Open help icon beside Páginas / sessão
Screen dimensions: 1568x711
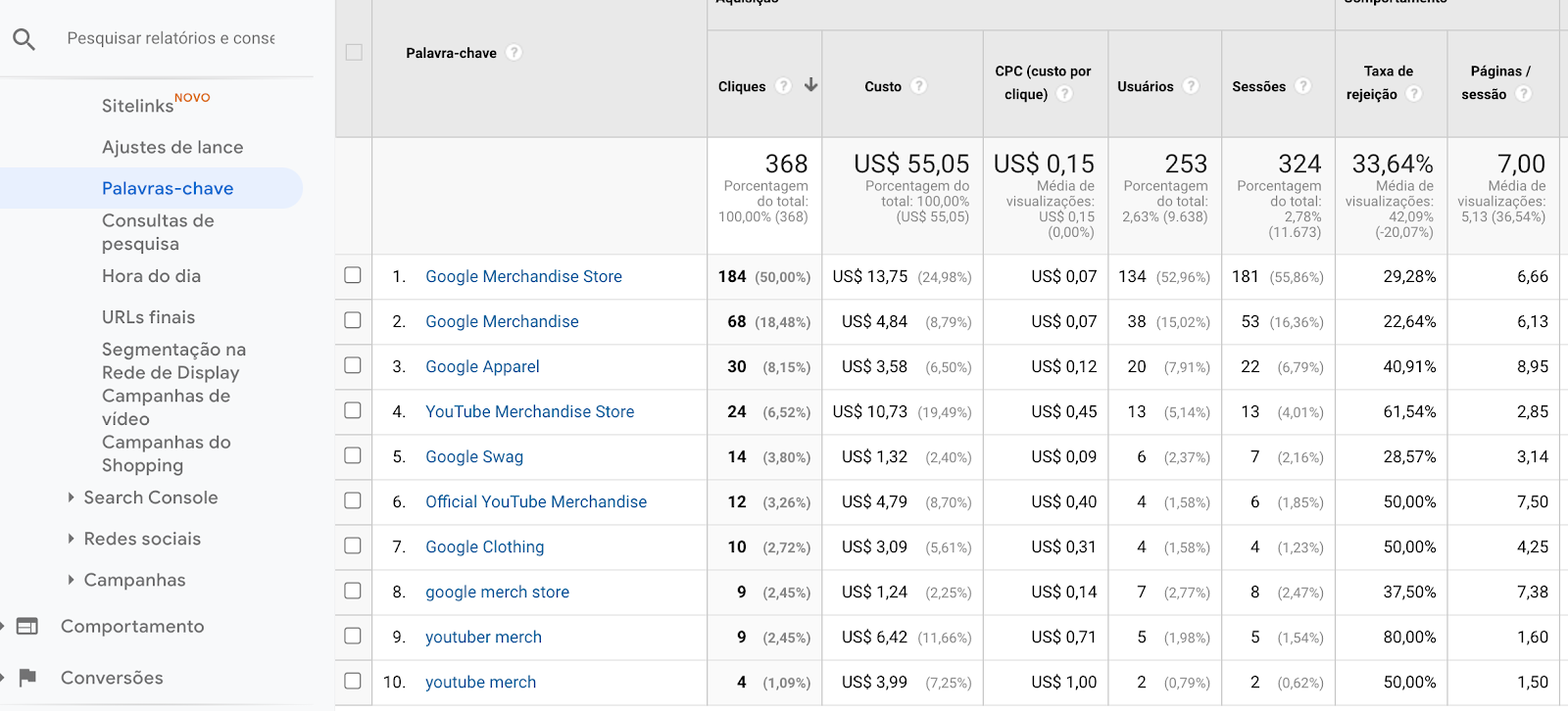[x=1523, y=94]
